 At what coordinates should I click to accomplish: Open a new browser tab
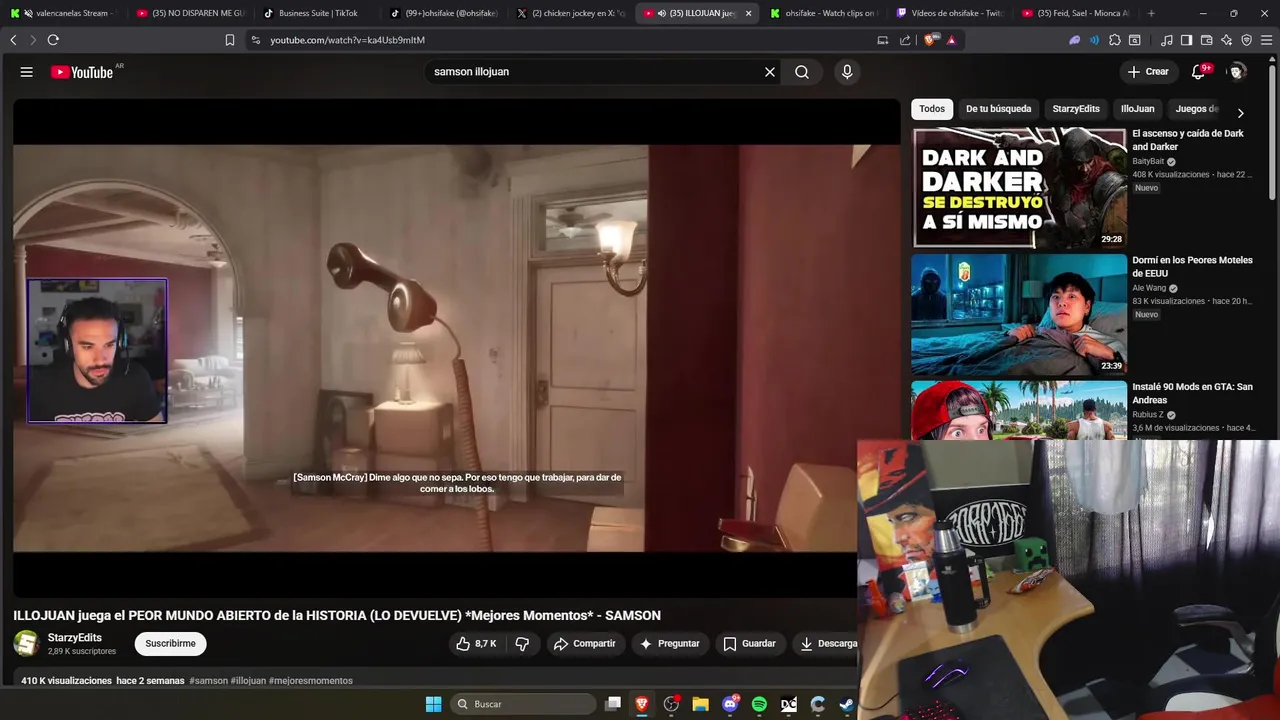tap(1151, 13)
